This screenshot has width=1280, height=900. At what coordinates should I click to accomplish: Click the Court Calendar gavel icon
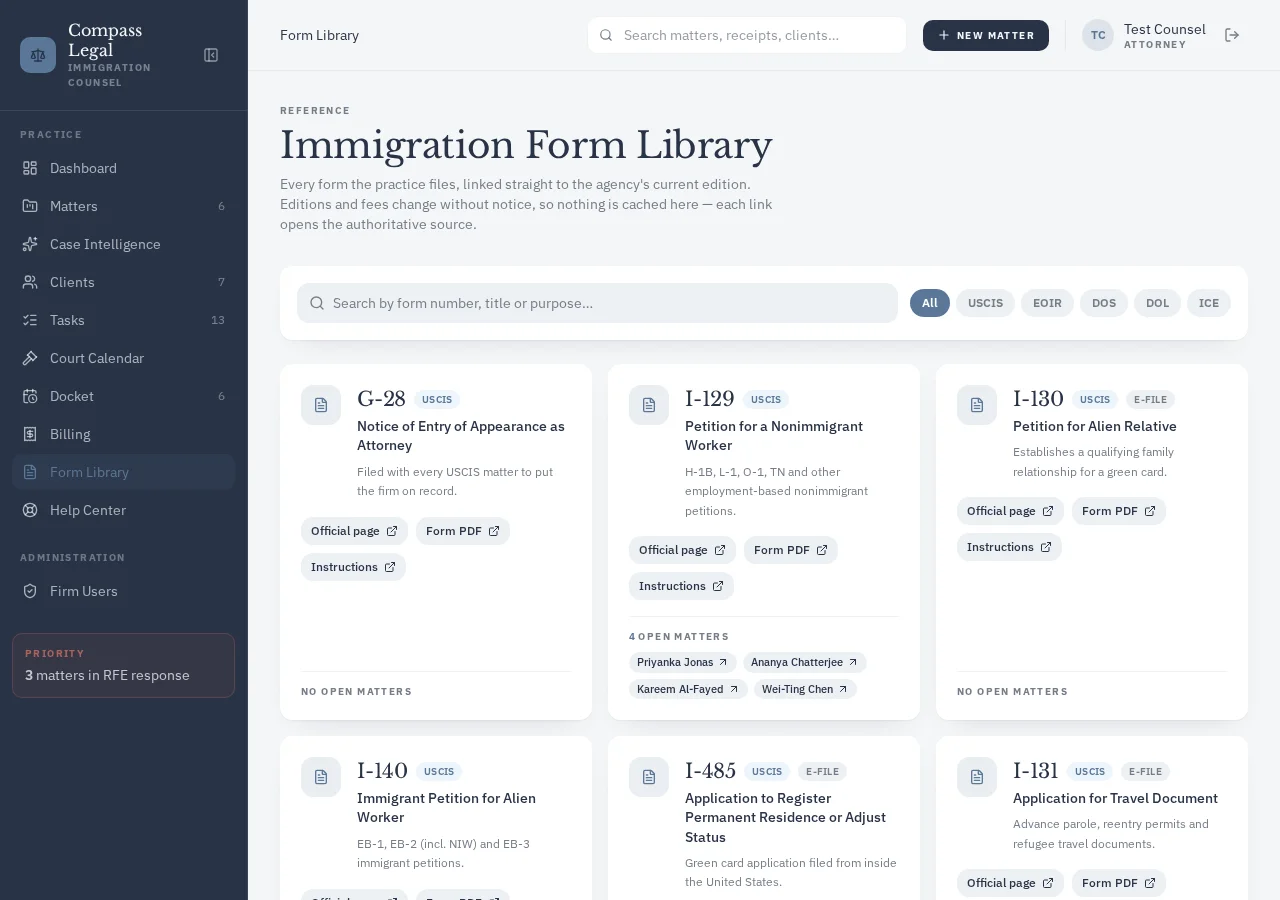pyautogui.click(x=30, y=358)
